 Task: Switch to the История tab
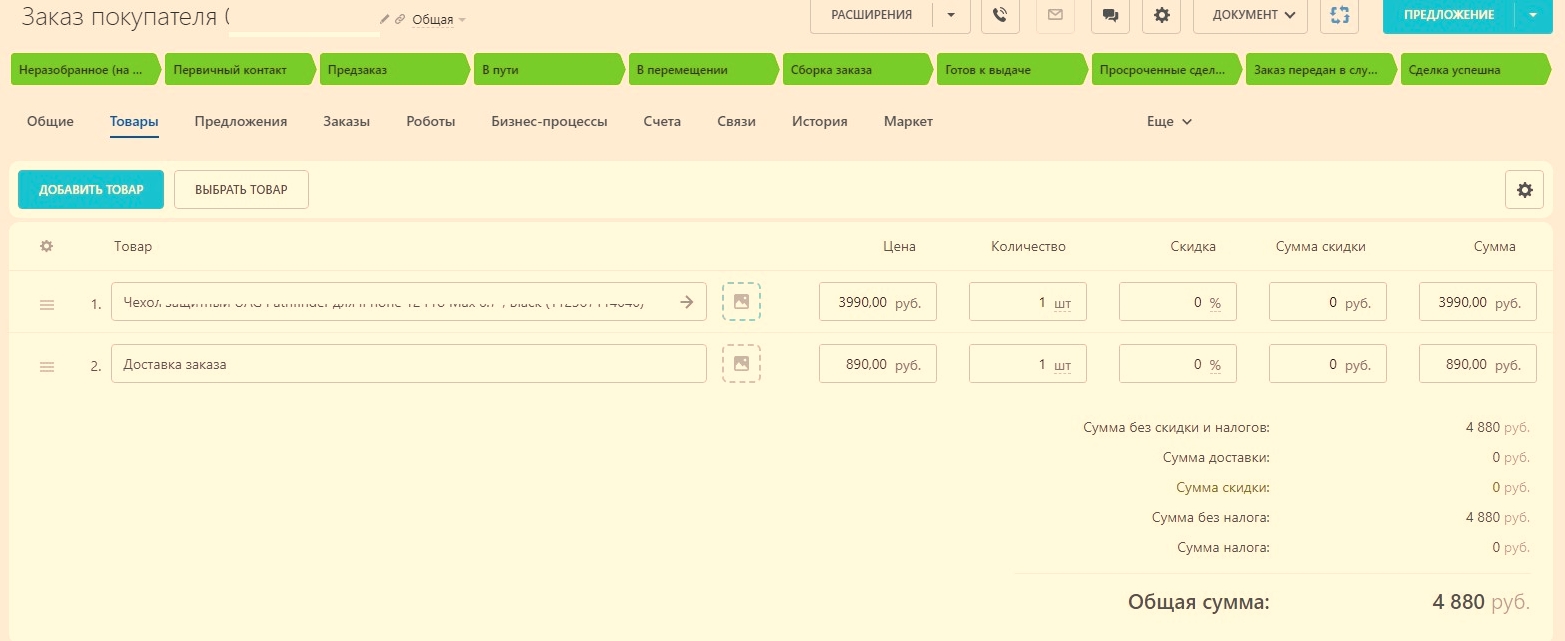click(819, 121)
